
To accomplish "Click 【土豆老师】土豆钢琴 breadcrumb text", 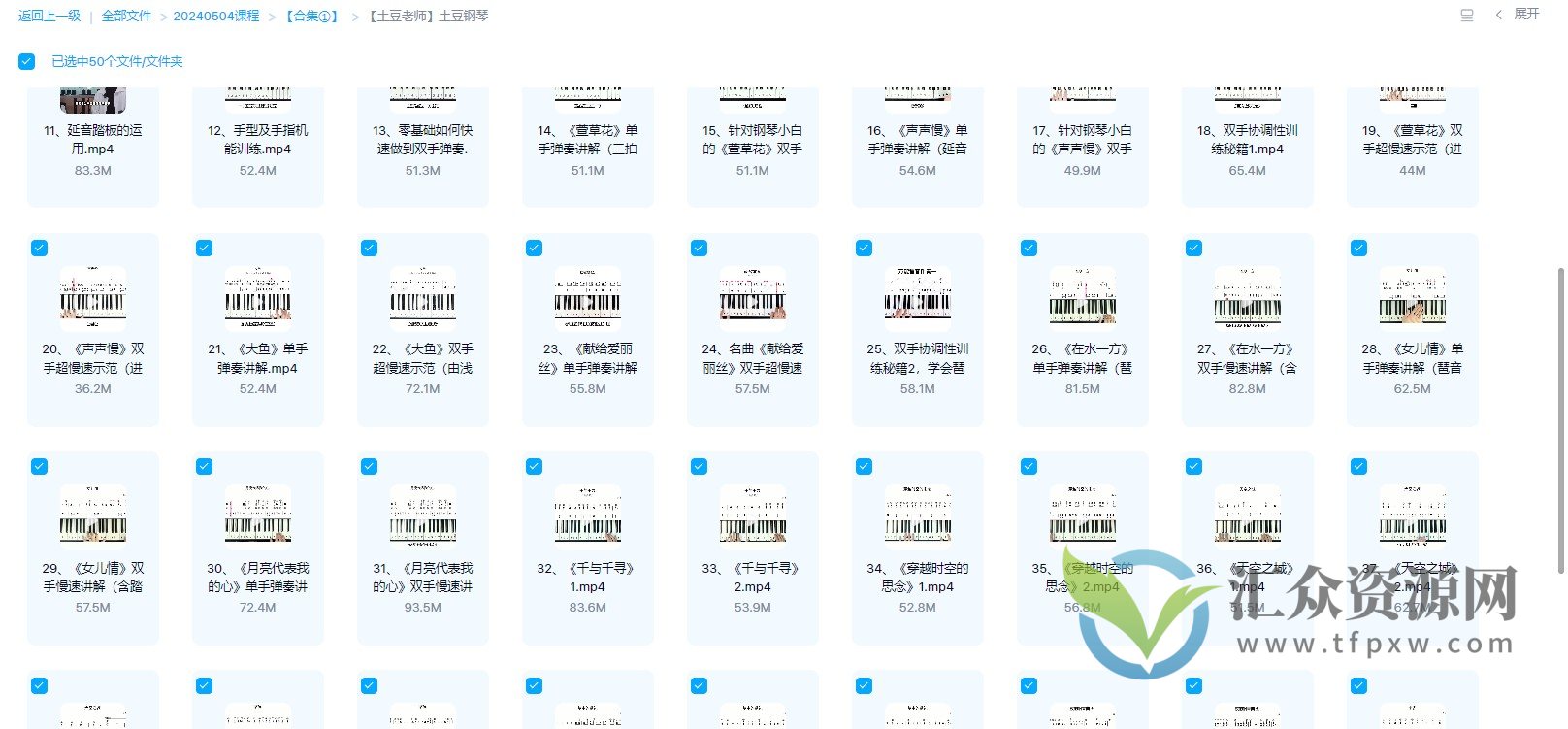I will 428,16.
